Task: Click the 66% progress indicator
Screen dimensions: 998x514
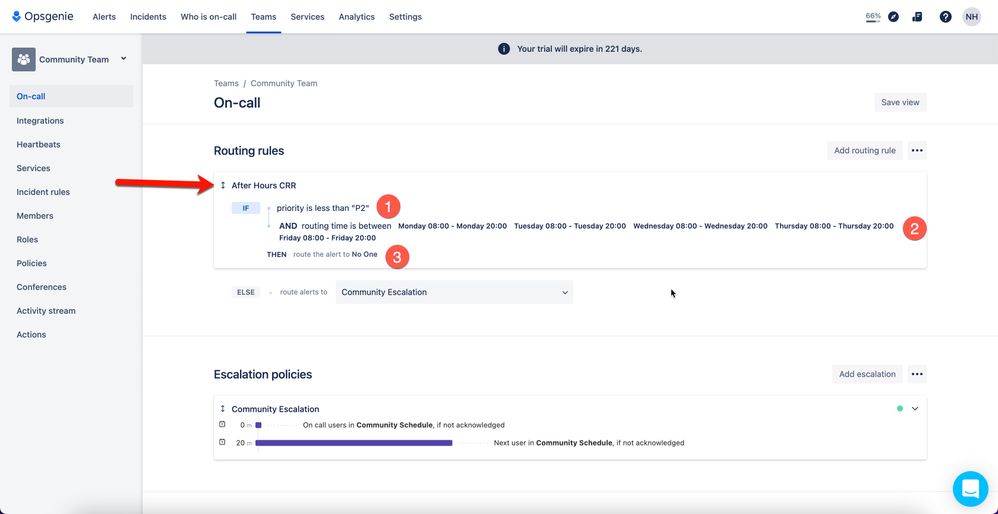Action: [873, 17]
